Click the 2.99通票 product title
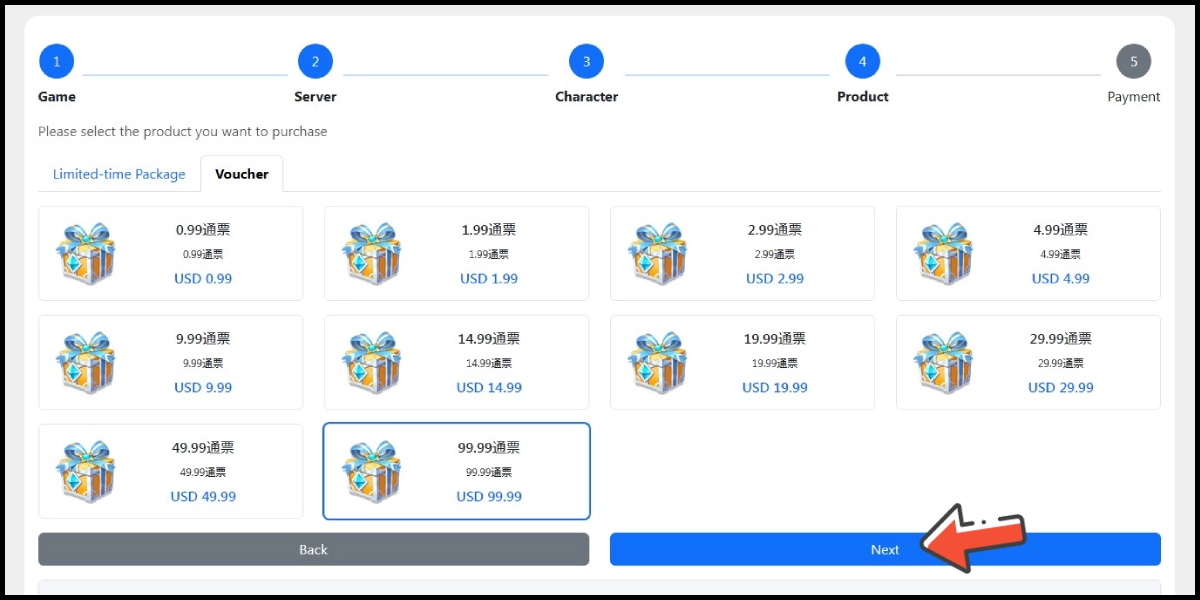This screenshot has height=600, width=1200. tap(775, 230)
